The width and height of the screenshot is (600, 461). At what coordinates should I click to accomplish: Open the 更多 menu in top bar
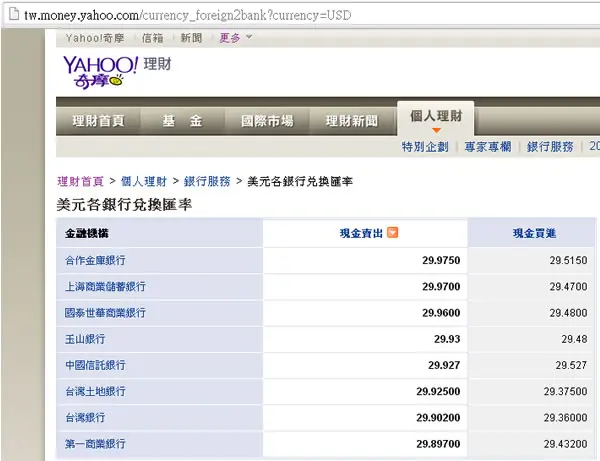click(x=230, y=37)
